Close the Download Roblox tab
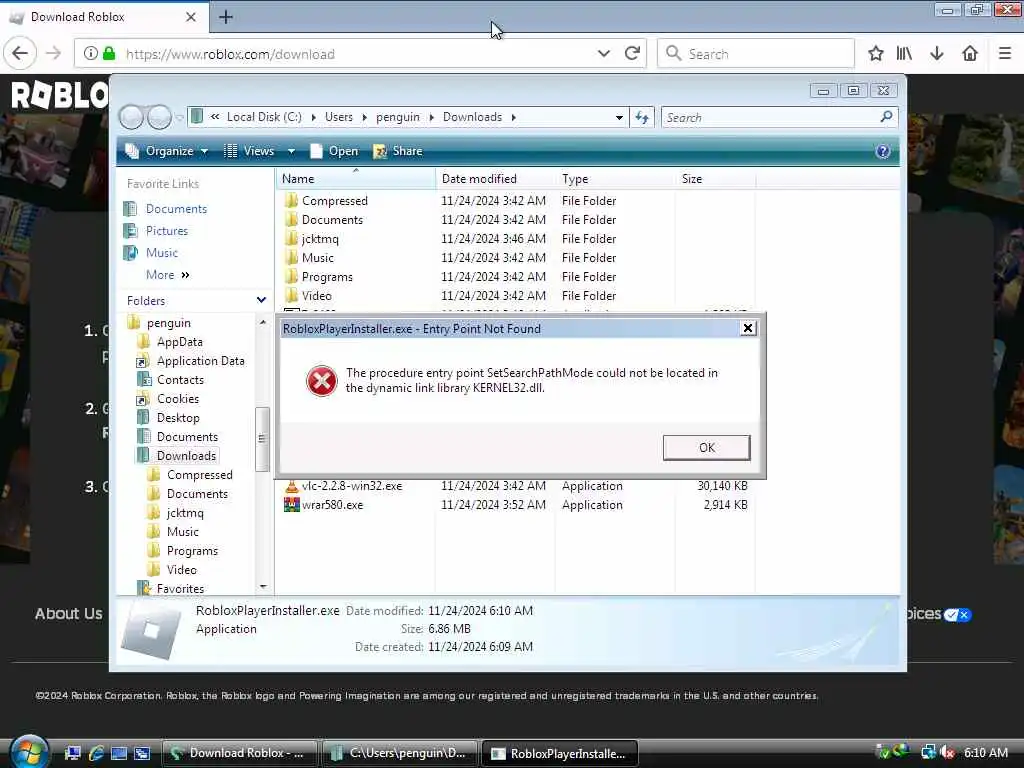The width and height of the screenshot is (1024, 768). (x=191, y=17)
